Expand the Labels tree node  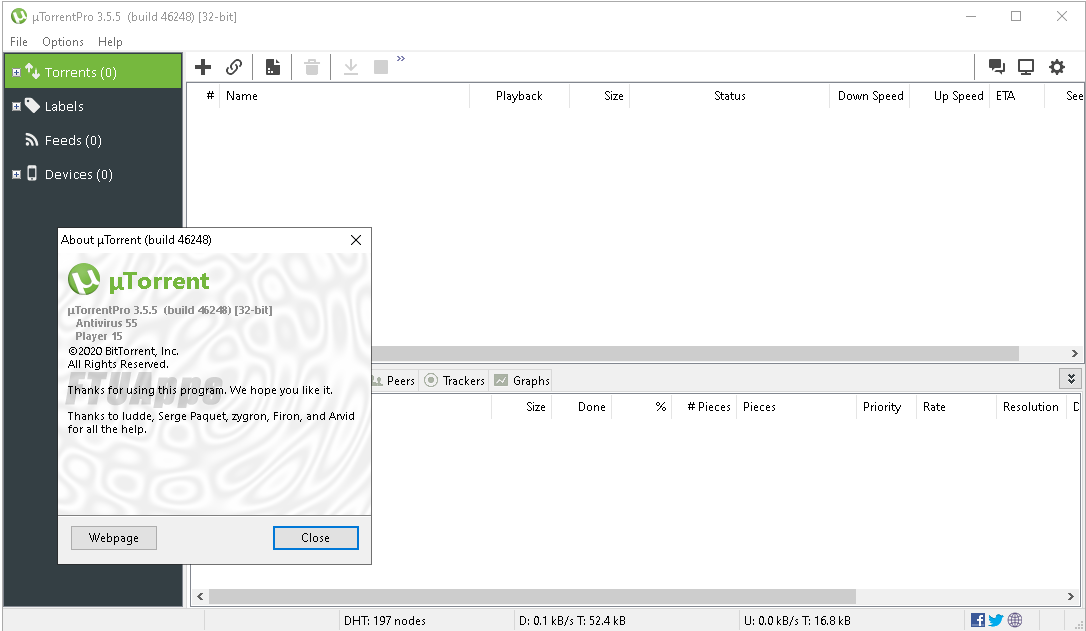click(17, 107)
